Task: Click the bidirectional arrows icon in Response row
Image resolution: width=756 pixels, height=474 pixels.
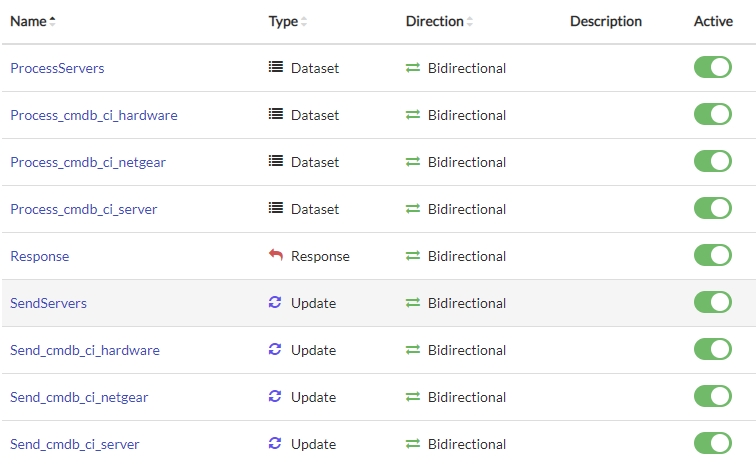Action: click(413, 256)
